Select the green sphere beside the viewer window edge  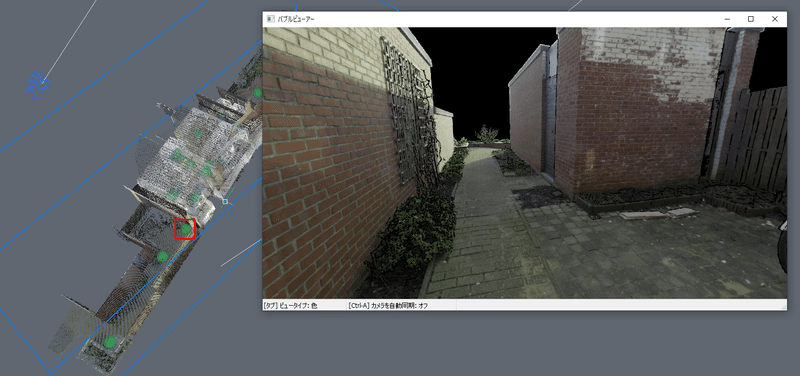coord(258,93)
